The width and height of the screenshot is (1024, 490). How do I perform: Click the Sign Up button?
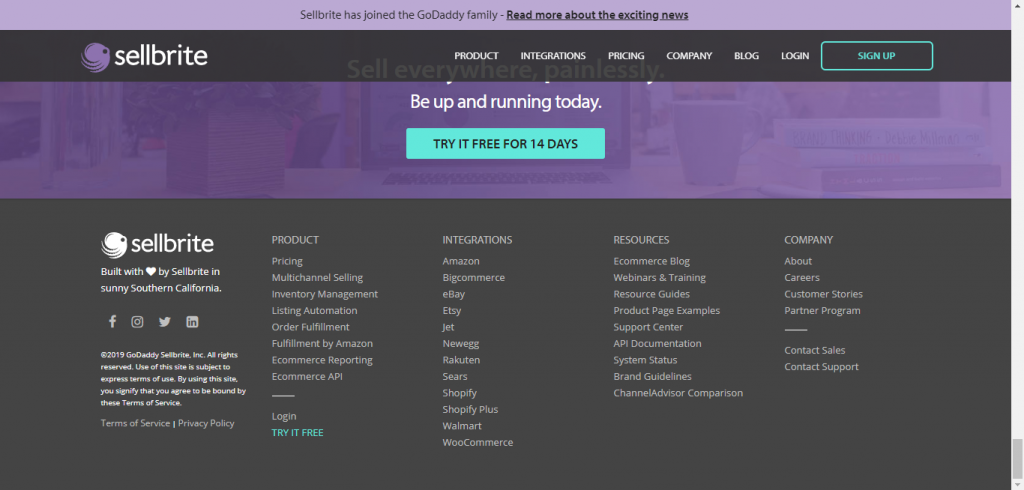[x=876, y=56]
